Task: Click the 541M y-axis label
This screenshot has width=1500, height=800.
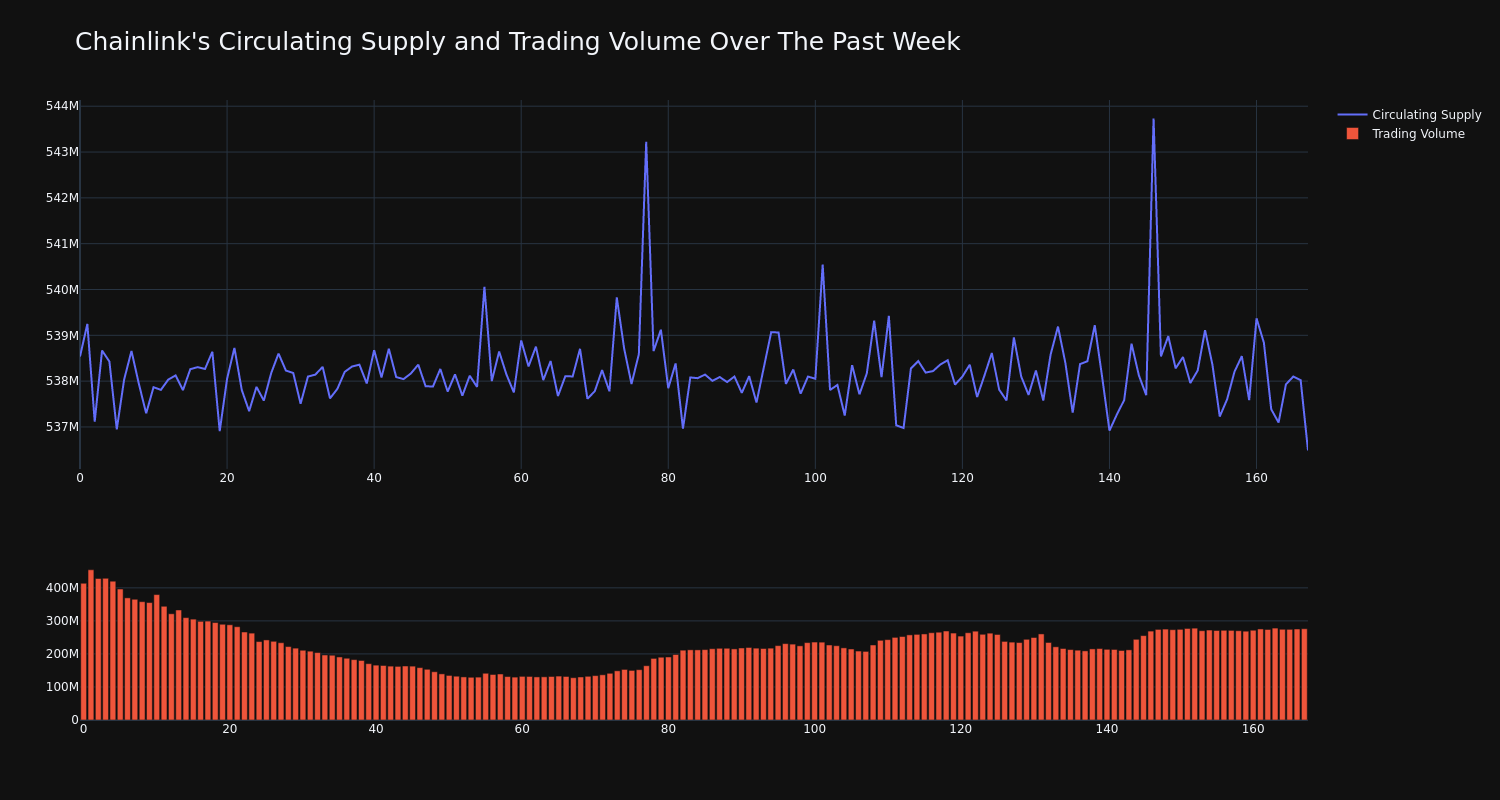Action: (x=62, y=244)
